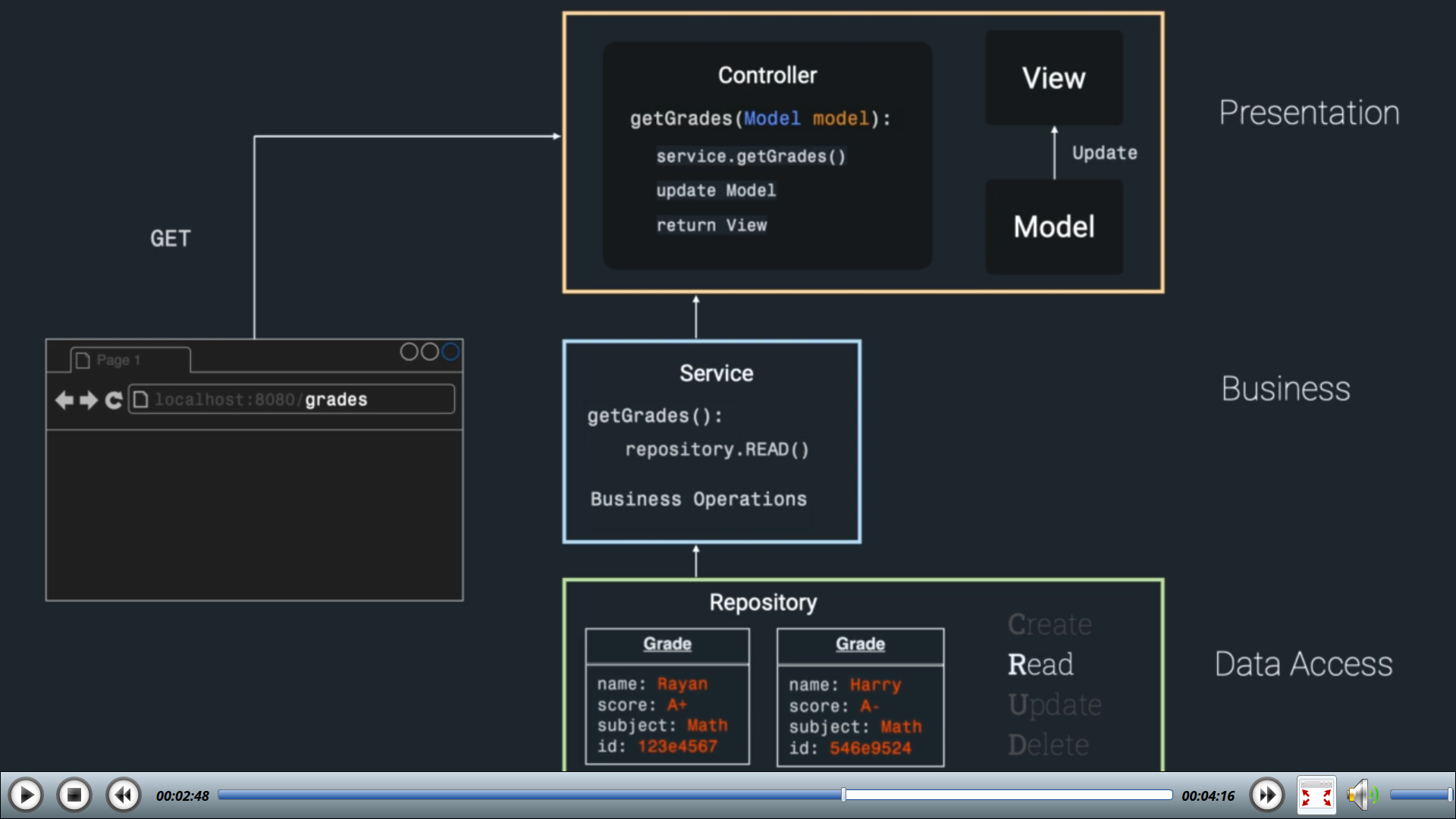
Task: Click browser forward arrow in diagram
Action: coord(89,400)
